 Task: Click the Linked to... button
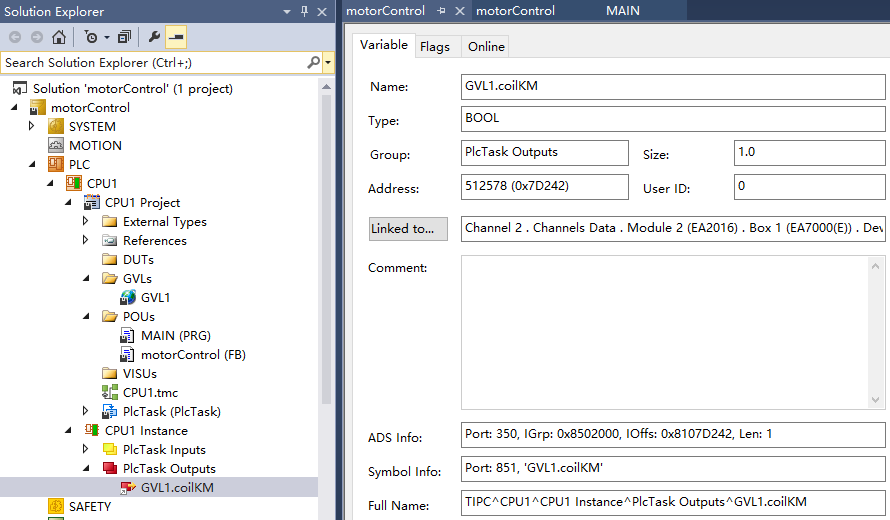[x=409, y=228]
